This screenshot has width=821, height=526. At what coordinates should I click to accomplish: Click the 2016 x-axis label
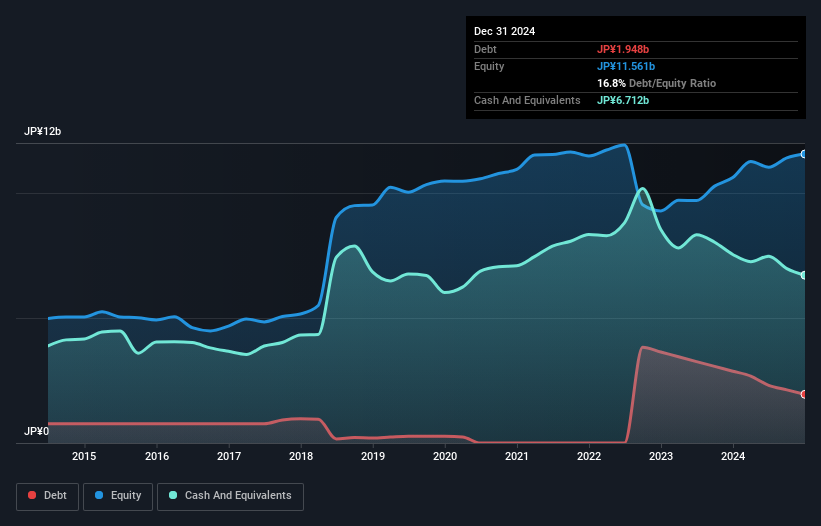point(157,456)
